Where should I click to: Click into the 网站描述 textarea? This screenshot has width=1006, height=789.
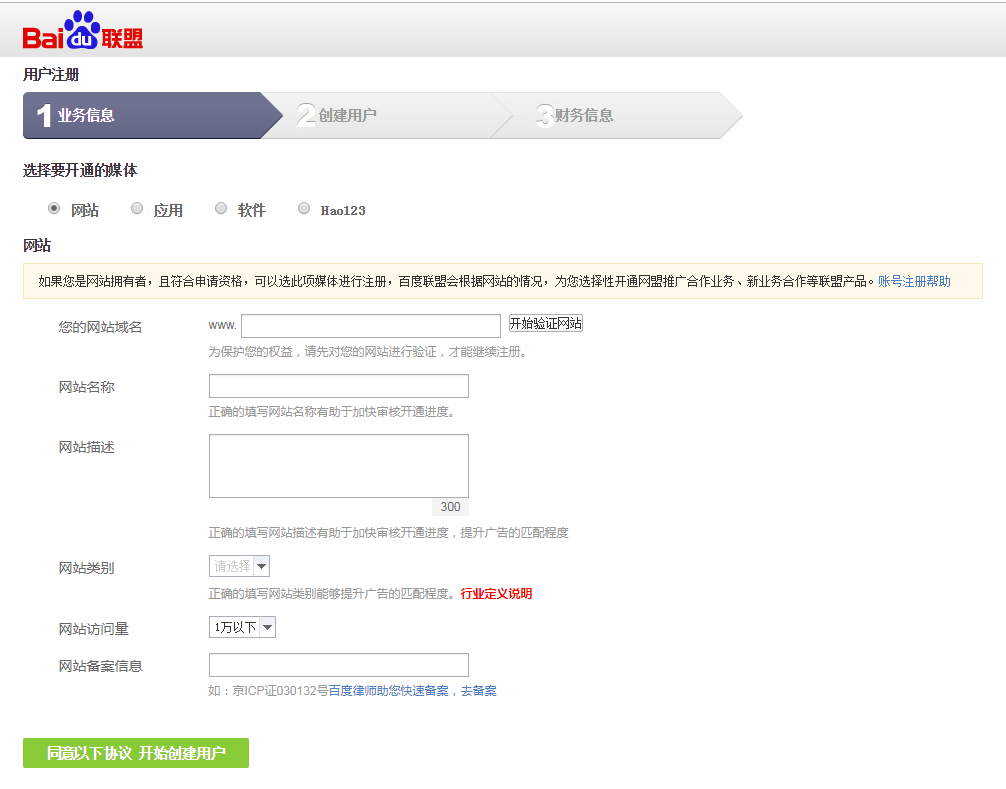pyautogui.click(x=338, y=465)
